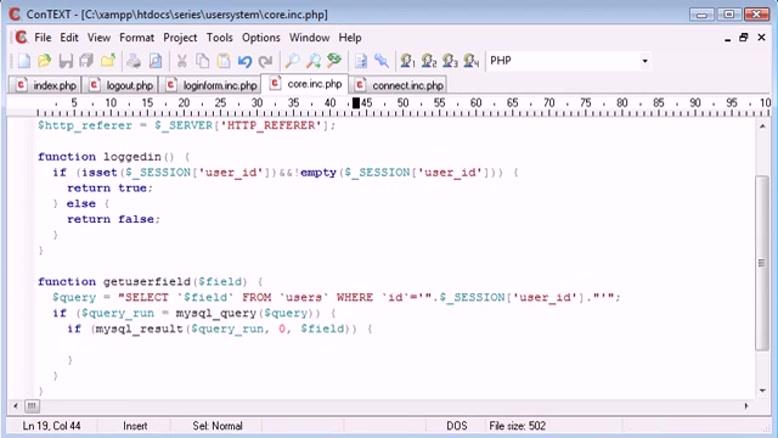Toggle word wrap toolbar icon
Screen dimensions: 778x438
pos(361,61)
